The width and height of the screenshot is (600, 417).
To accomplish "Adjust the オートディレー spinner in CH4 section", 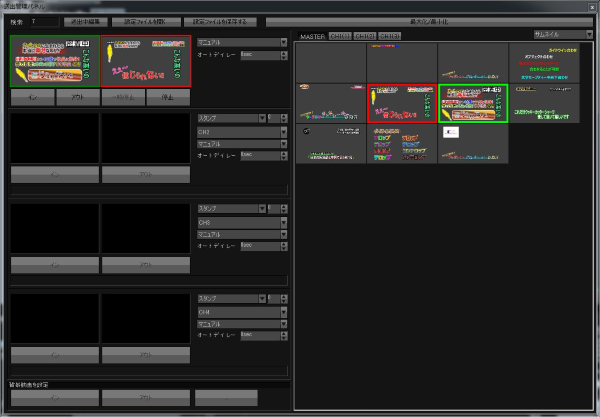I will pos(284,336).
